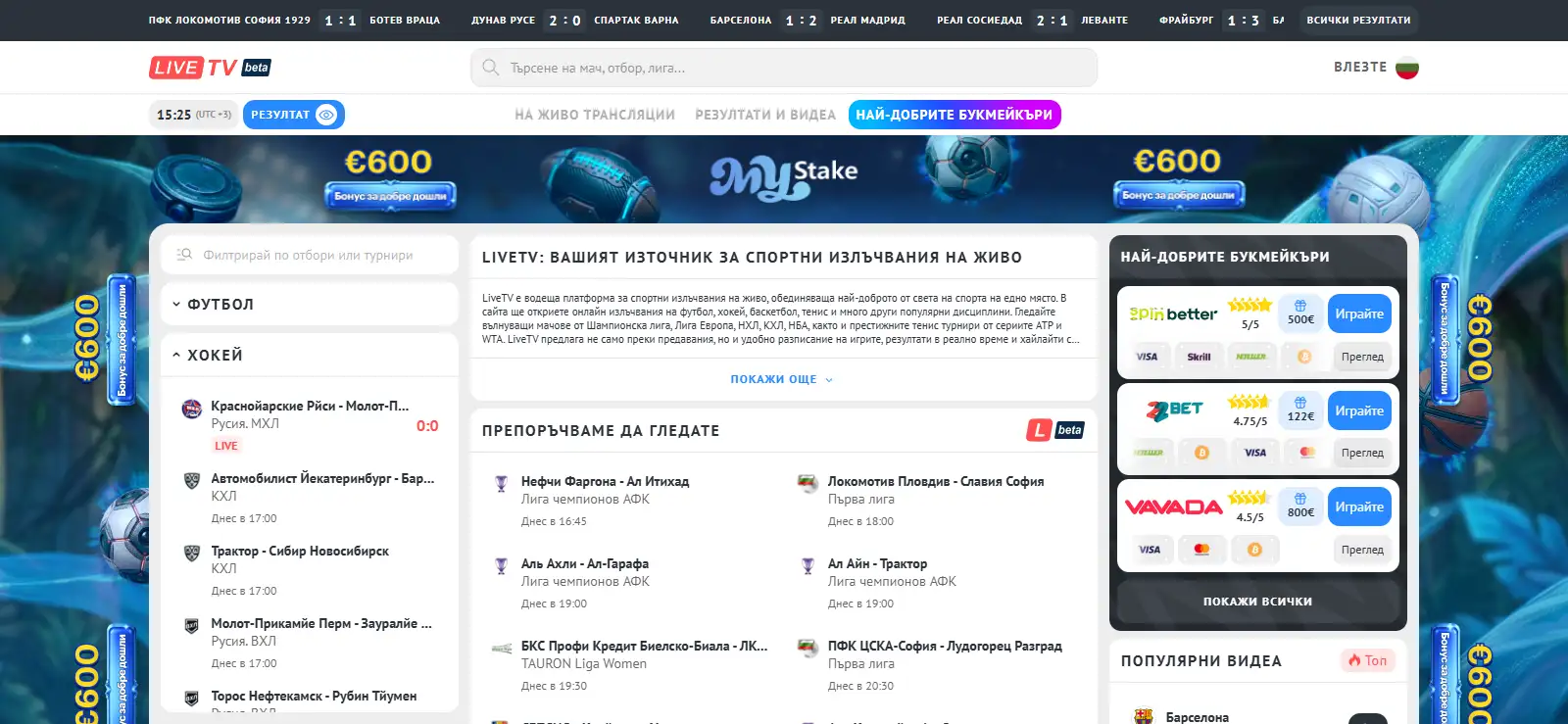This screenshot has width=1568, height=724.
Task: Click the ПОКАЖИ ВСИЧКИ bookmakers button
Action: point(1257,602)
